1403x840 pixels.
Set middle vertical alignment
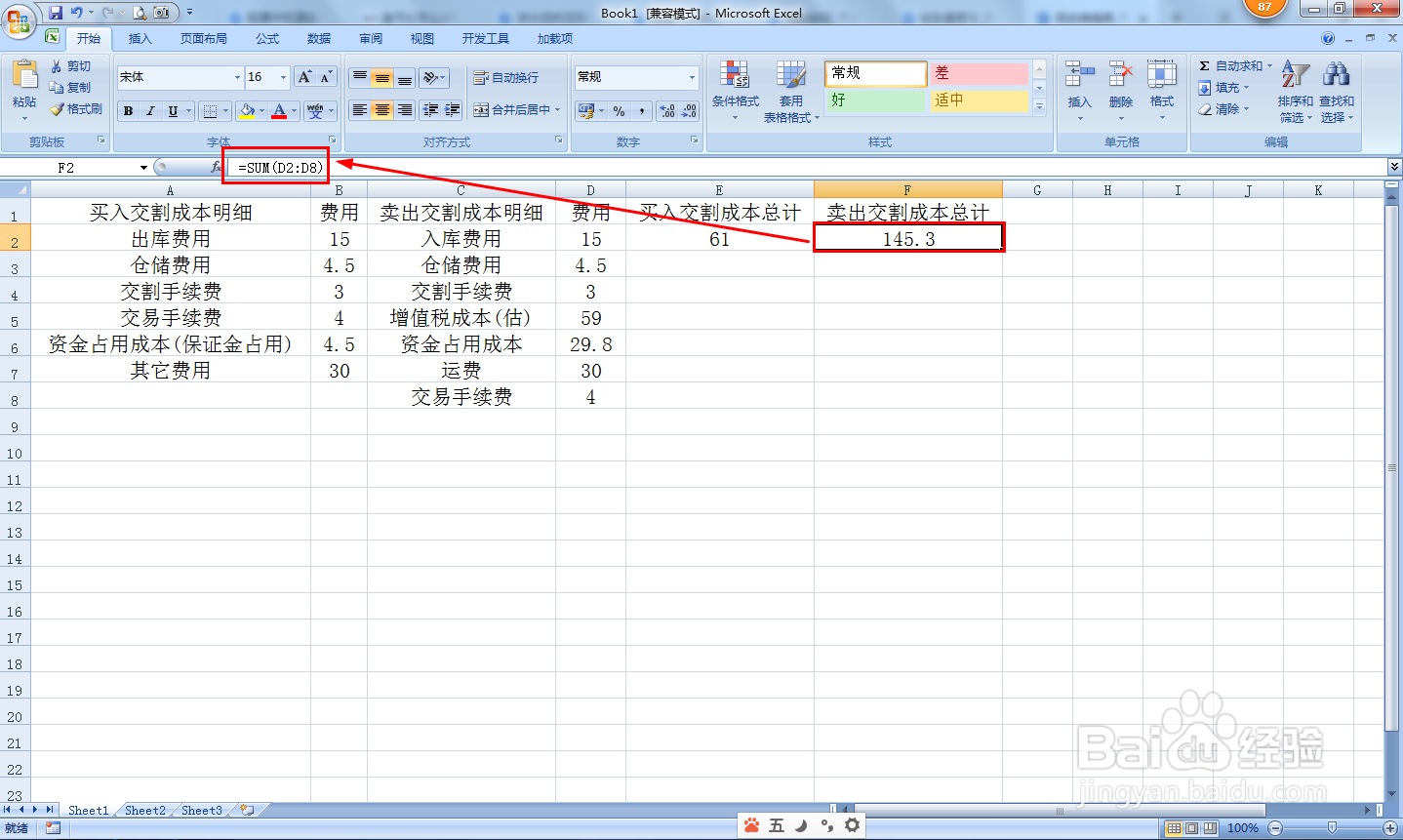[x=382, y=78]
